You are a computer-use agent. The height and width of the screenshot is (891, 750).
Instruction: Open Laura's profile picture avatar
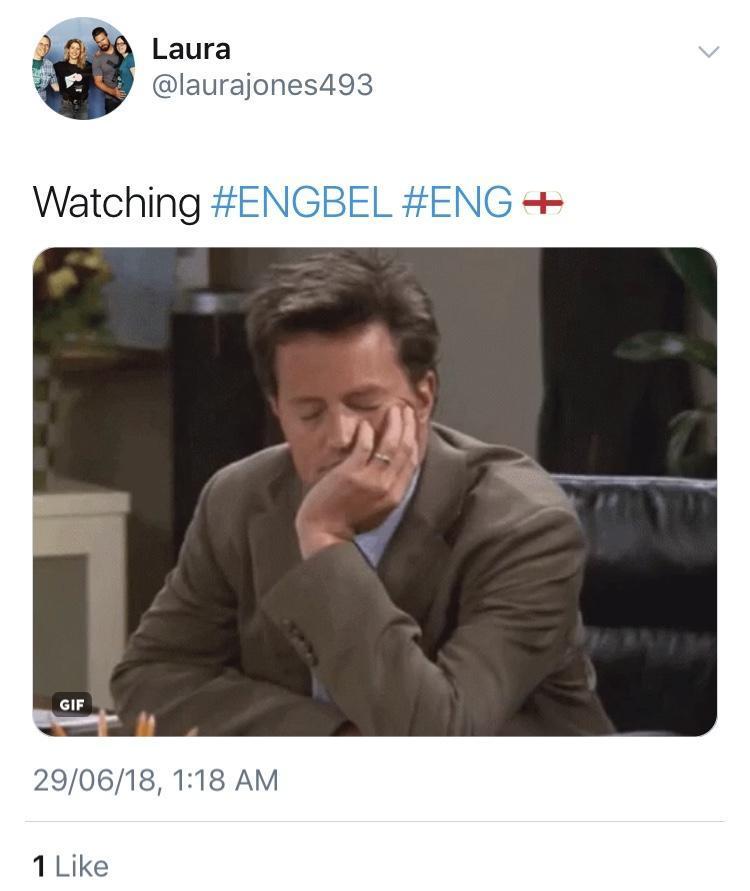[x=83, y=68]
